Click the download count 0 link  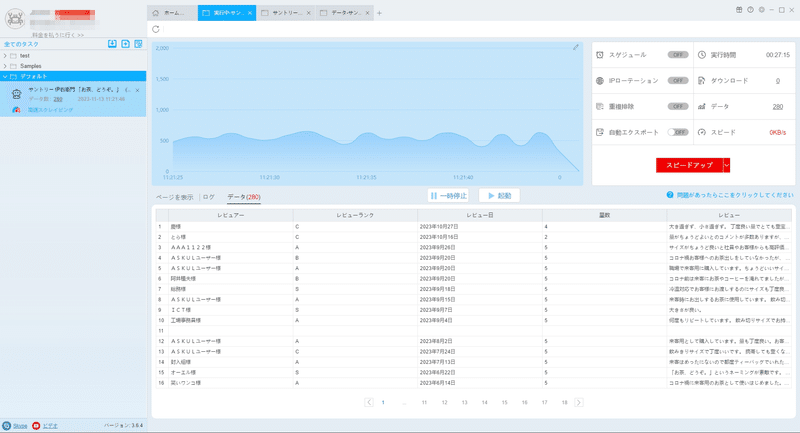[x=778, y=81]
